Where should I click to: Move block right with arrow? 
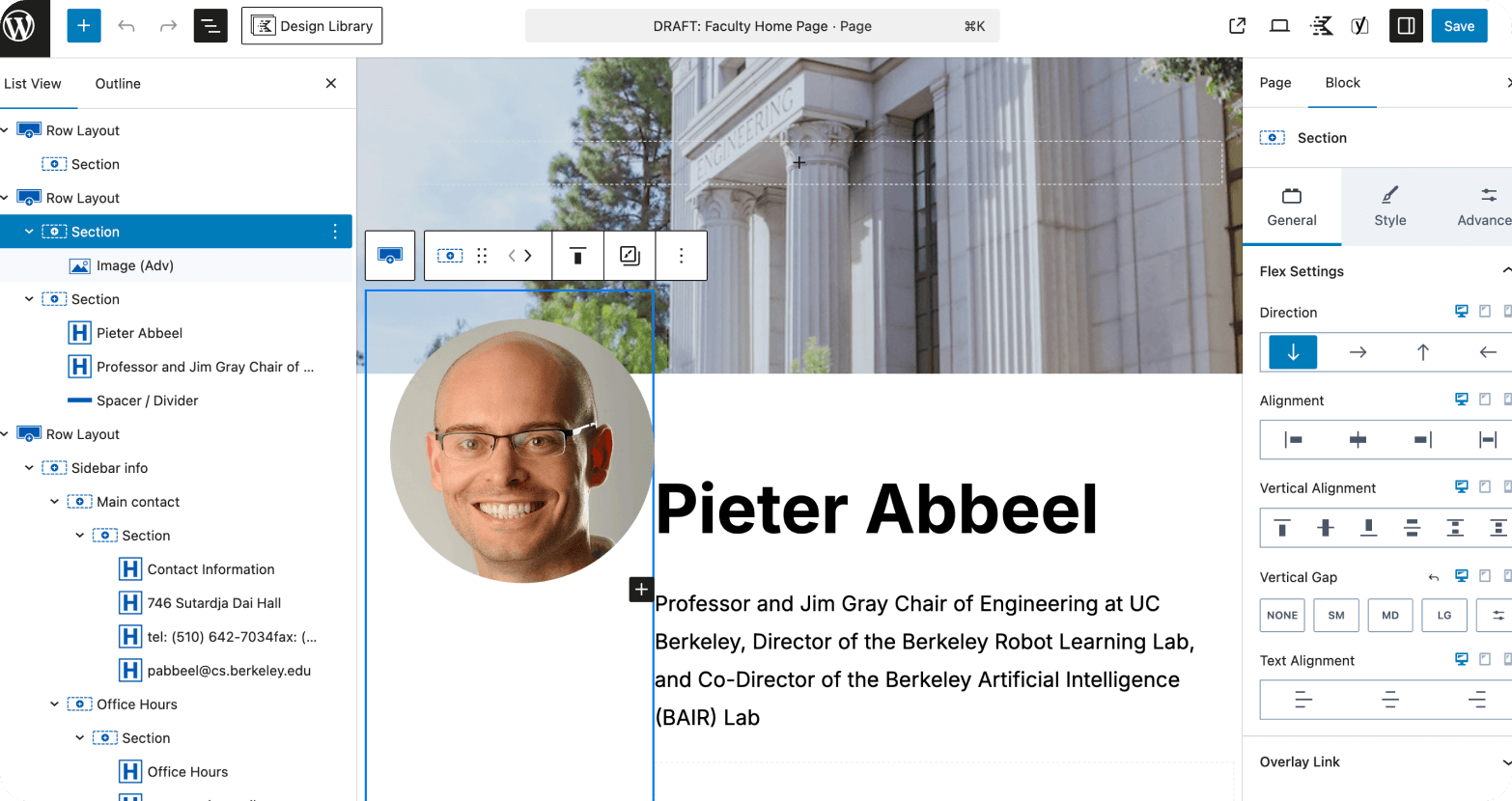pos(528,256)
